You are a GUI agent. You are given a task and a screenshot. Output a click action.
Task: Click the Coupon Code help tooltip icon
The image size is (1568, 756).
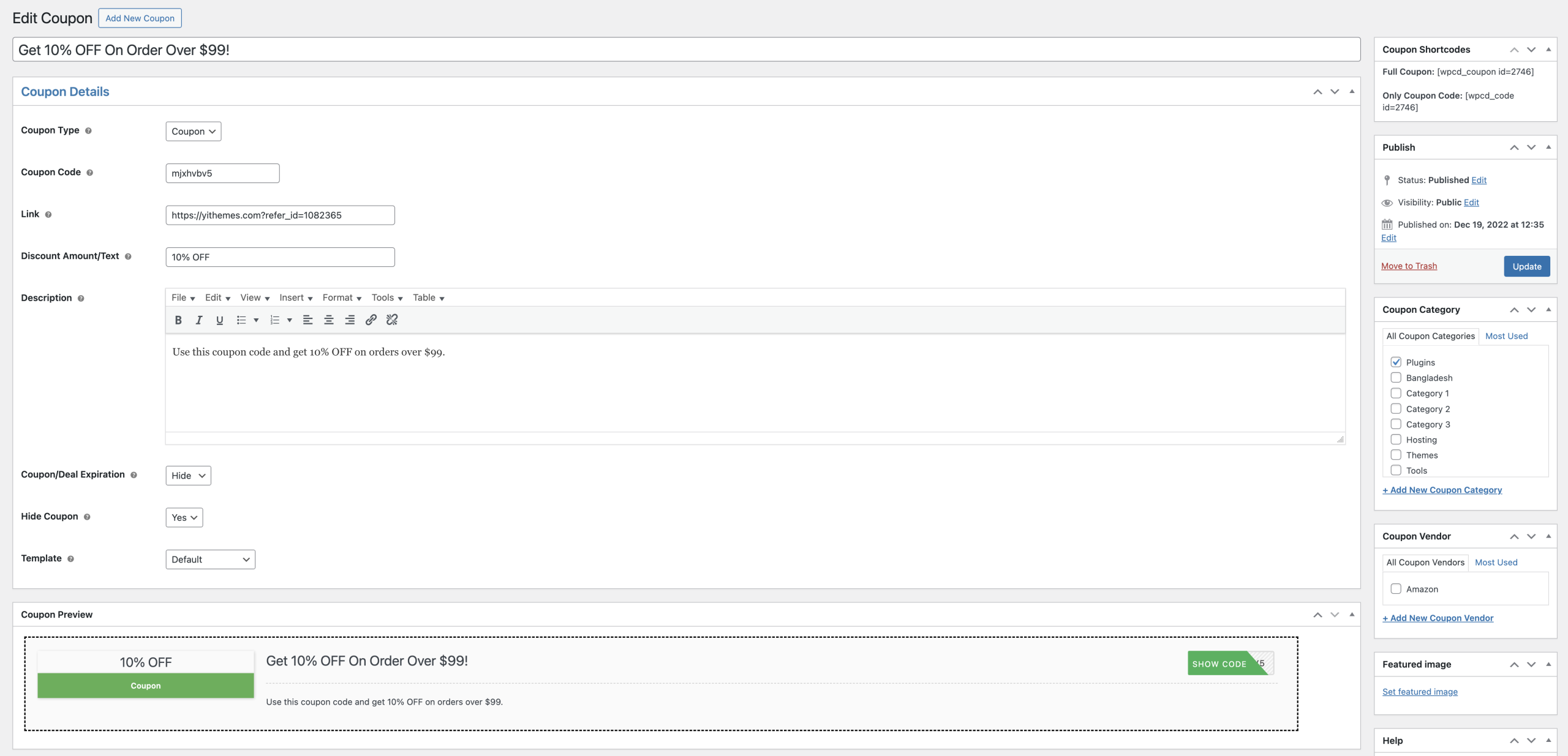click(90, 173)
